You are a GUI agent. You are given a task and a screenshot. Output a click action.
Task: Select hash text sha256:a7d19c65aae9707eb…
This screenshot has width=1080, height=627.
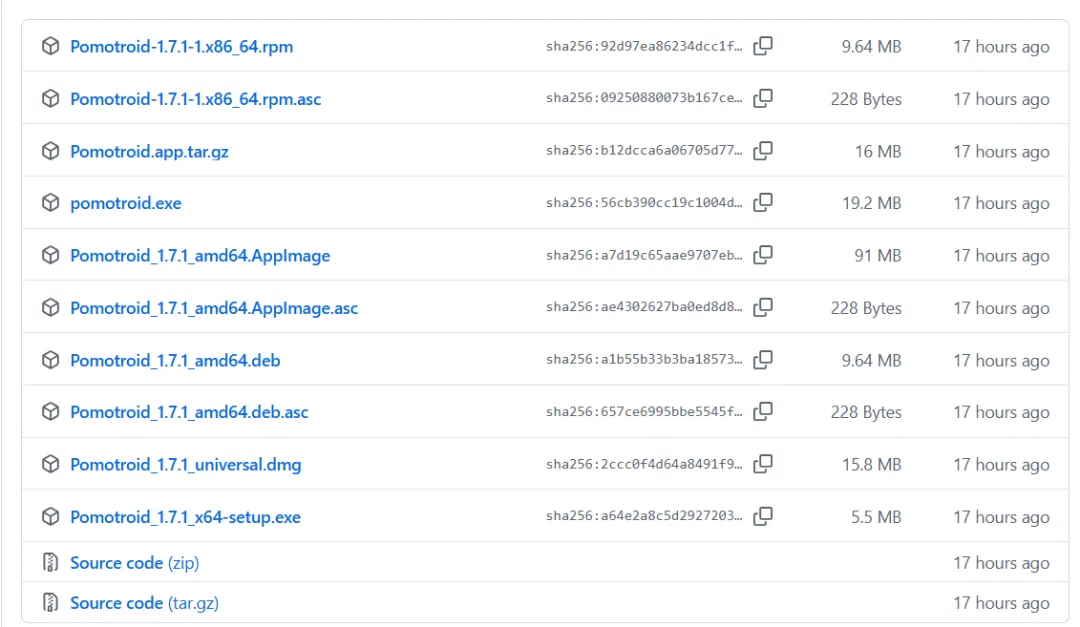coord(644,255)
